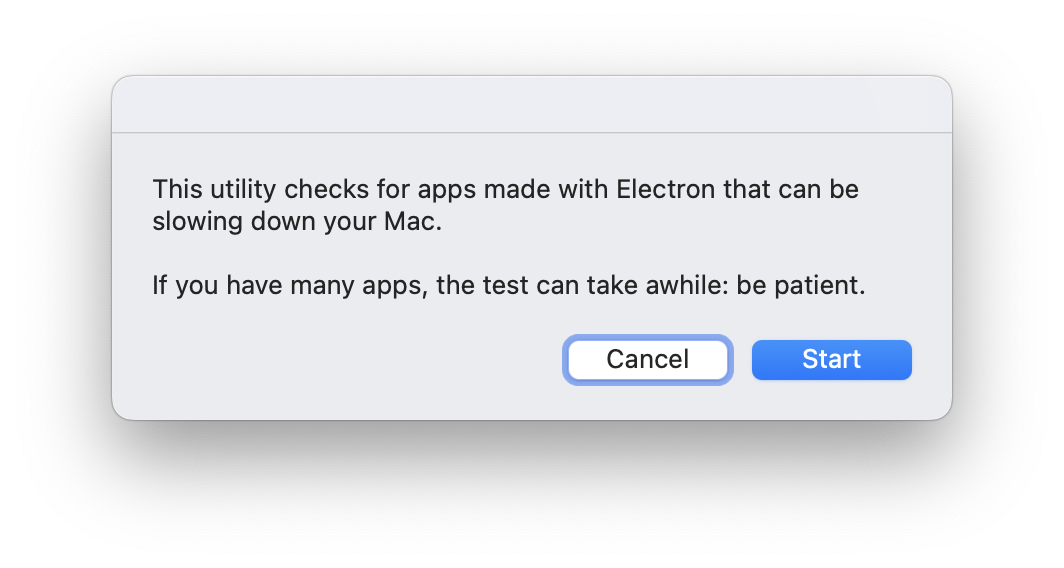Click the separator line below the title bar
Image resolution: width=1064 pixels, height=568 pixels.
click(531, 132)
